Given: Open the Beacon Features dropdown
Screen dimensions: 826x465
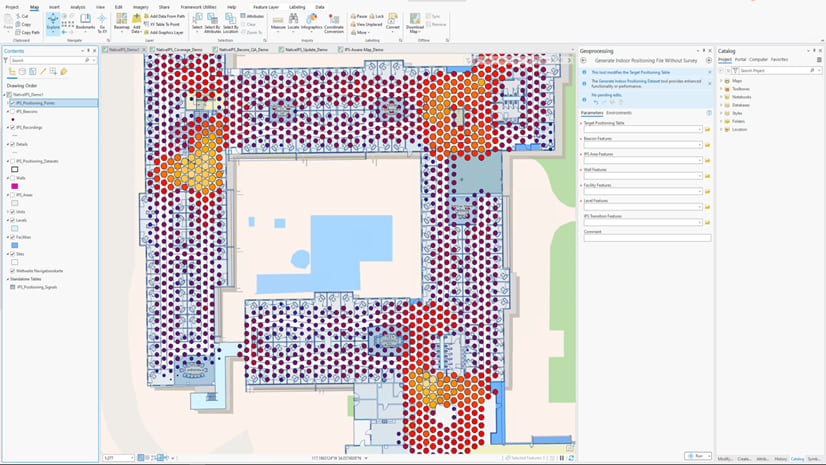Looking at the screenshot, I should tap(700, 145).
